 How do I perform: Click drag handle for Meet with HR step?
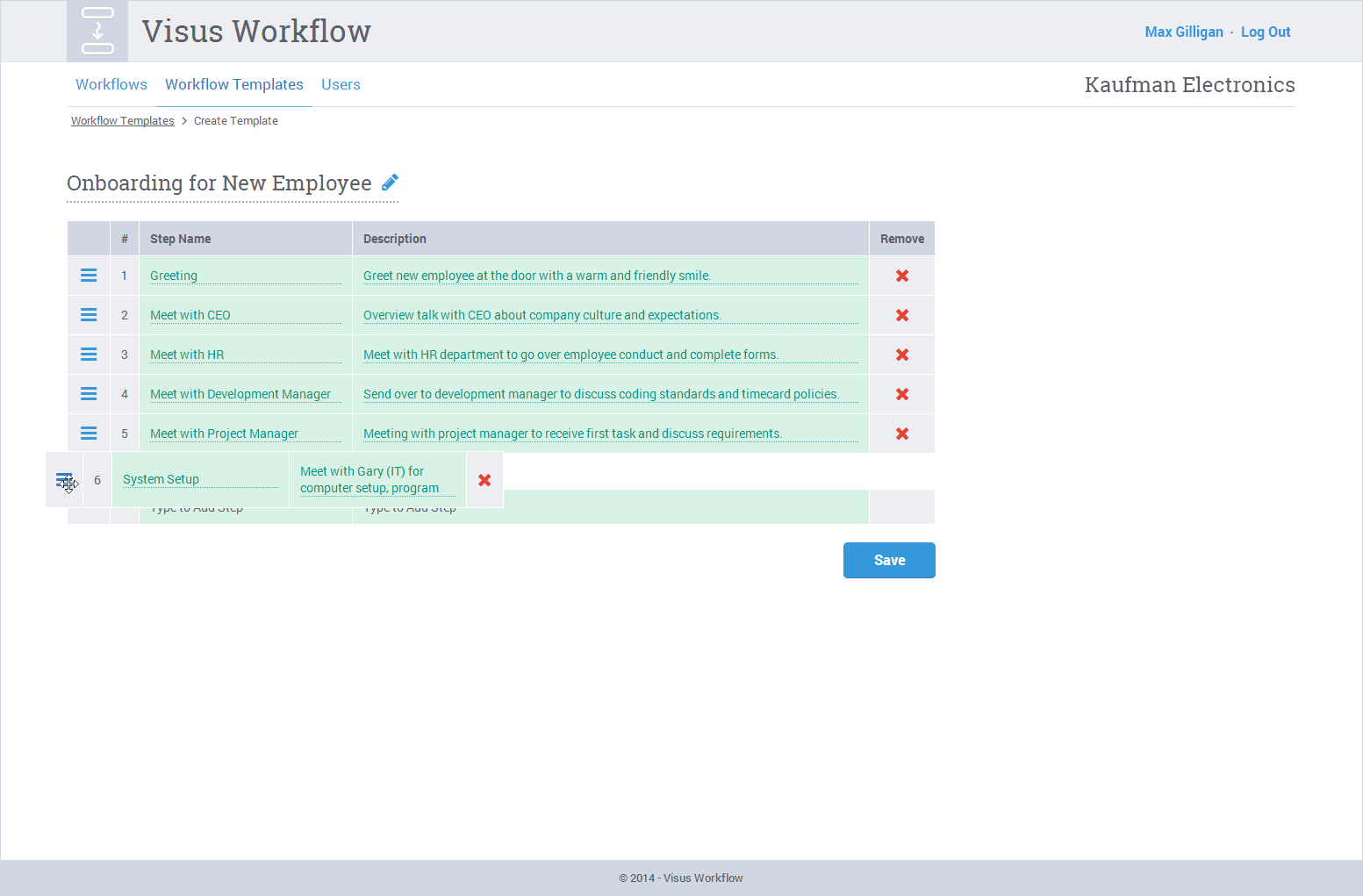point(89,355)
